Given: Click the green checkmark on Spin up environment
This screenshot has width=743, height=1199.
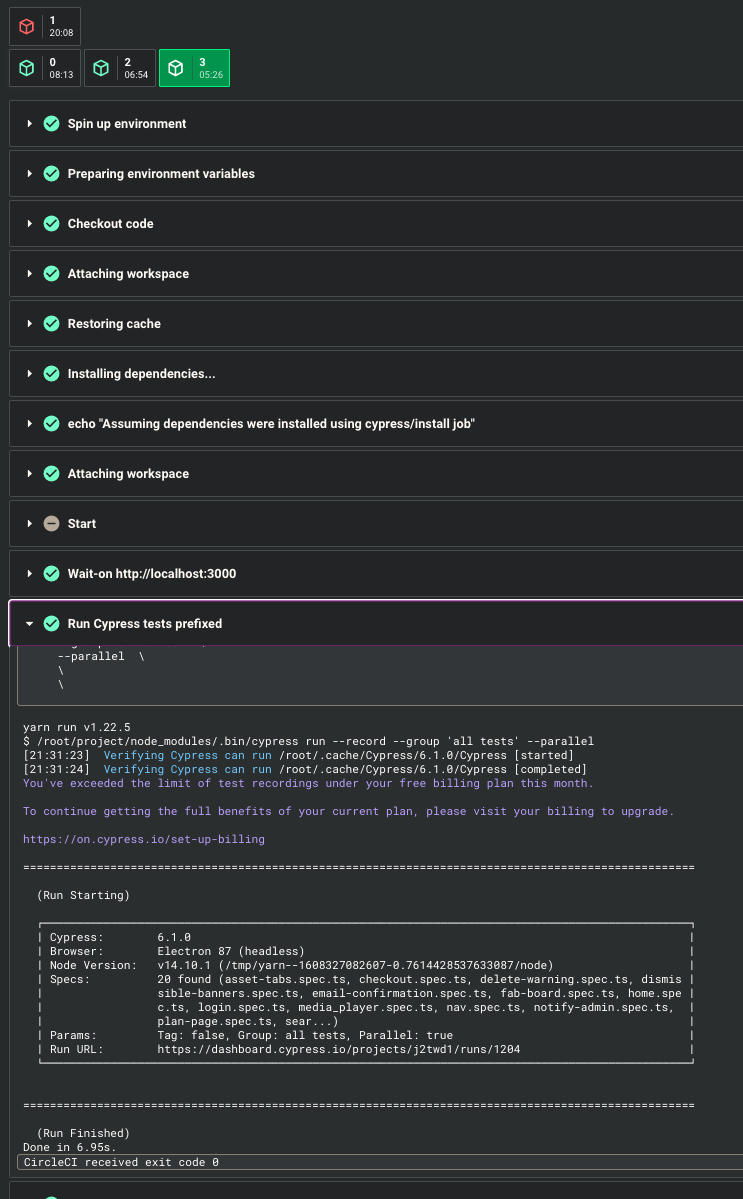Looking at the screenshot, I should point(51,123).
